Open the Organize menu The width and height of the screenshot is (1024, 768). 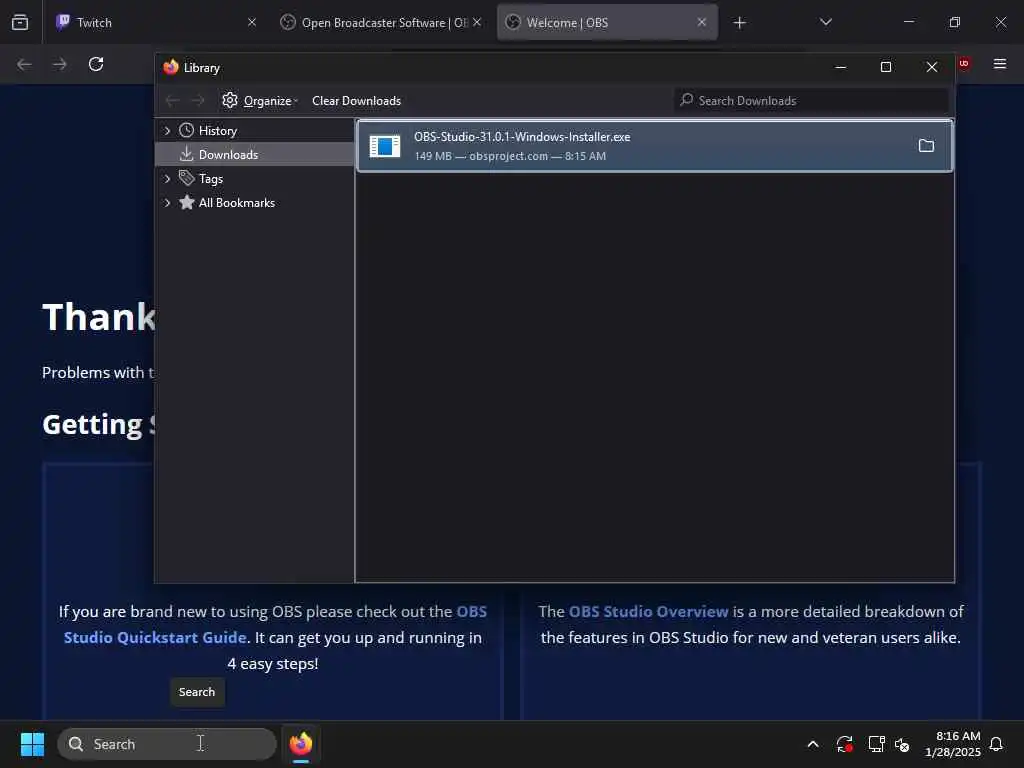pyautogui.click(x=260, y=101)
